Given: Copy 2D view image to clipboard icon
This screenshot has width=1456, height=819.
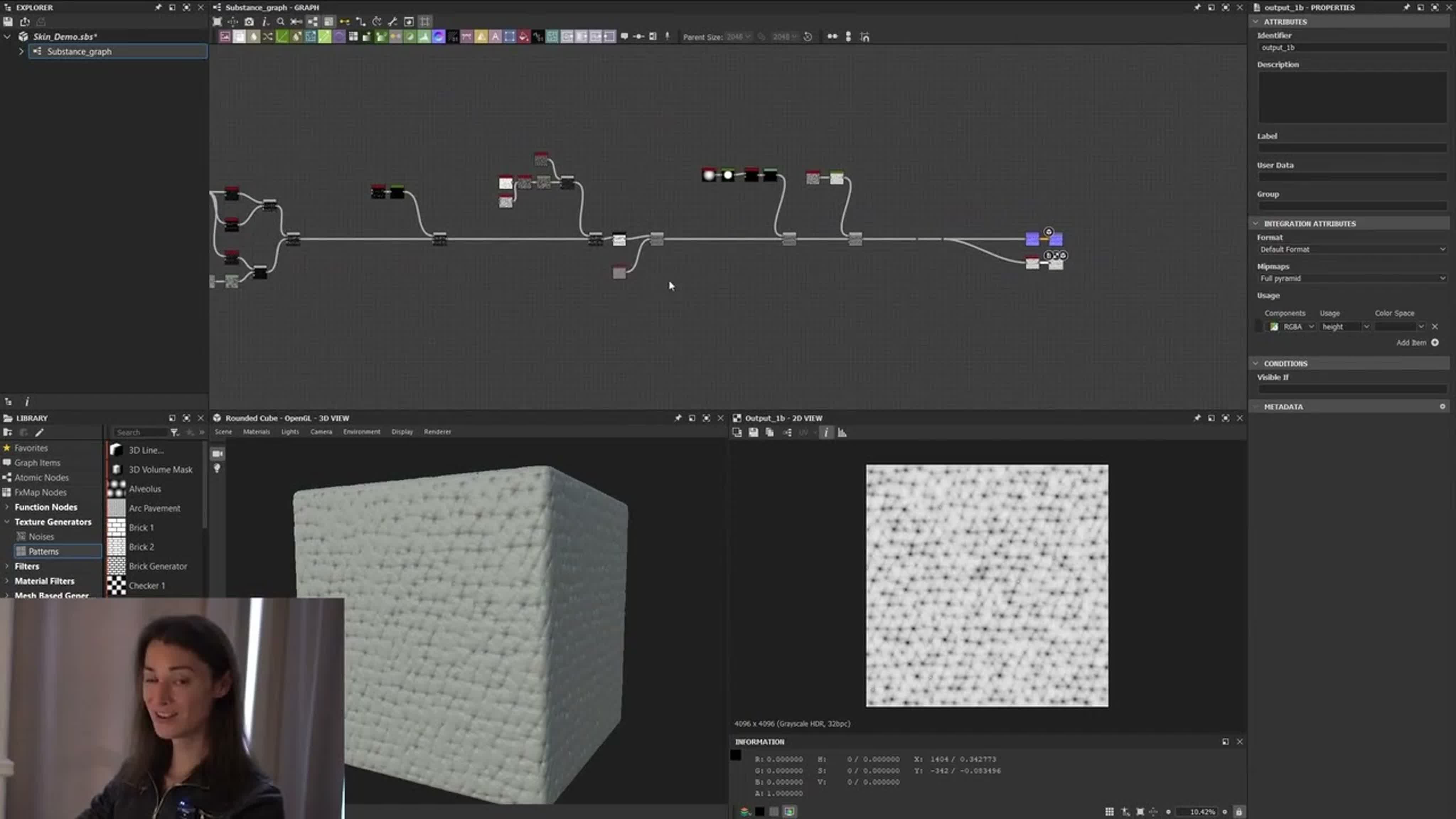Looking at the screenshot, I should [x=769, y=432].
